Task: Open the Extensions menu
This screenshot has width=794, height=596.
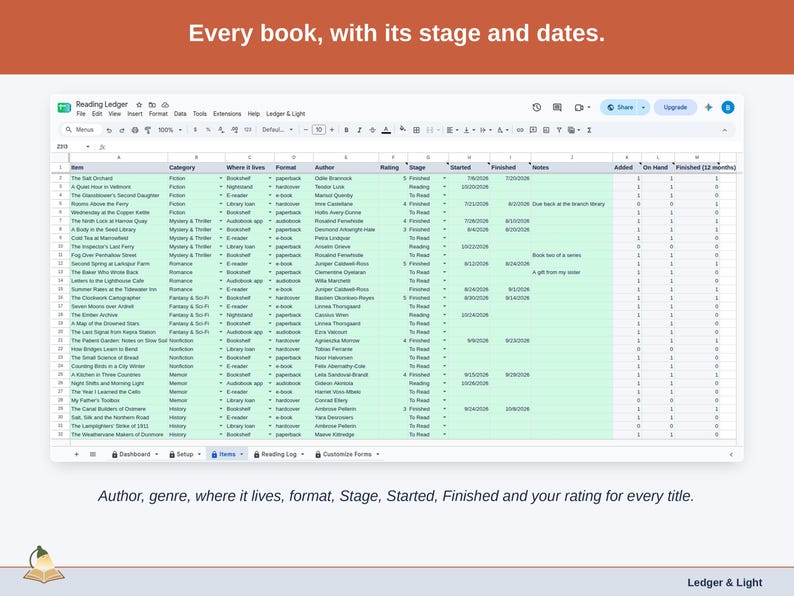Action: 227,114
